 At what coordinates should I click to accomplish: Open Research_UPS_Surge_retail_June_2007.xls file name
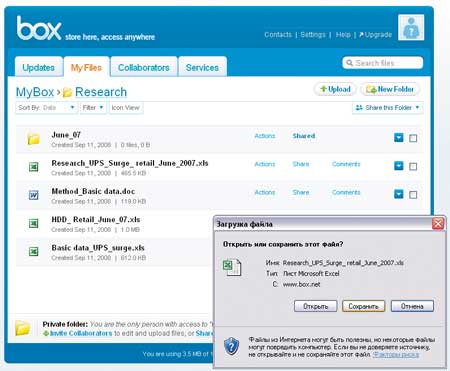point(130,163)
